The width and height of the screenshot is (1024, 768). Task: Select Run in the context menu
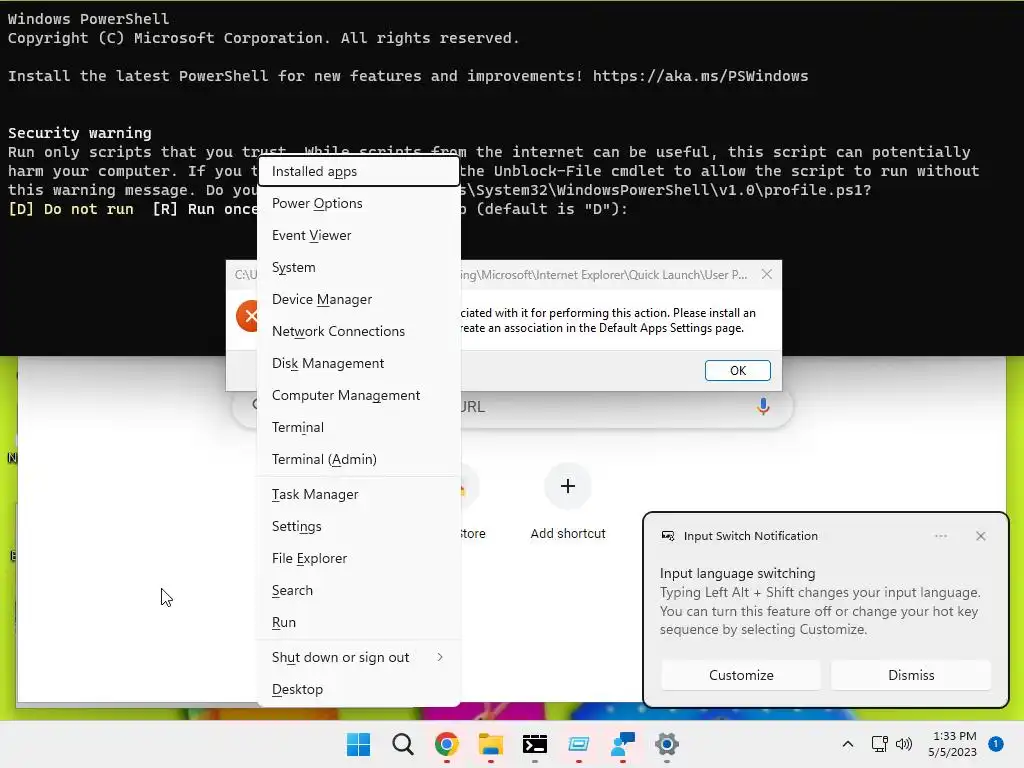coord(359,622)
